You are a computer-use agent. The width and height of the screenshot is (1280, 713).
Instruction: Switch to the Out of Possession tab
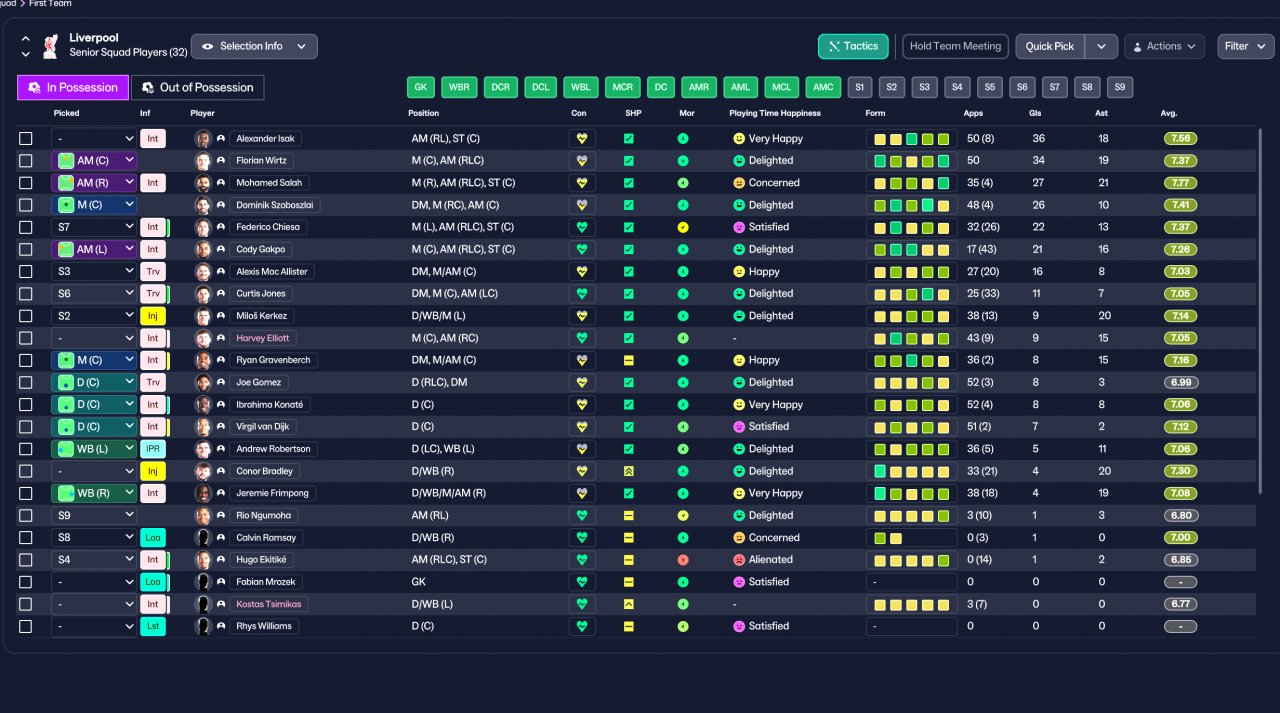point(198,88)
